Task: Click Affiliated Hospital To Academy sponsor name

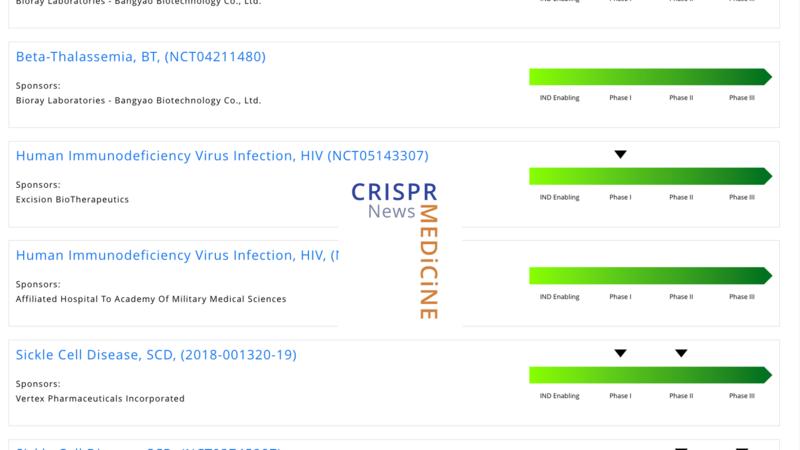Action: [151, 299]
